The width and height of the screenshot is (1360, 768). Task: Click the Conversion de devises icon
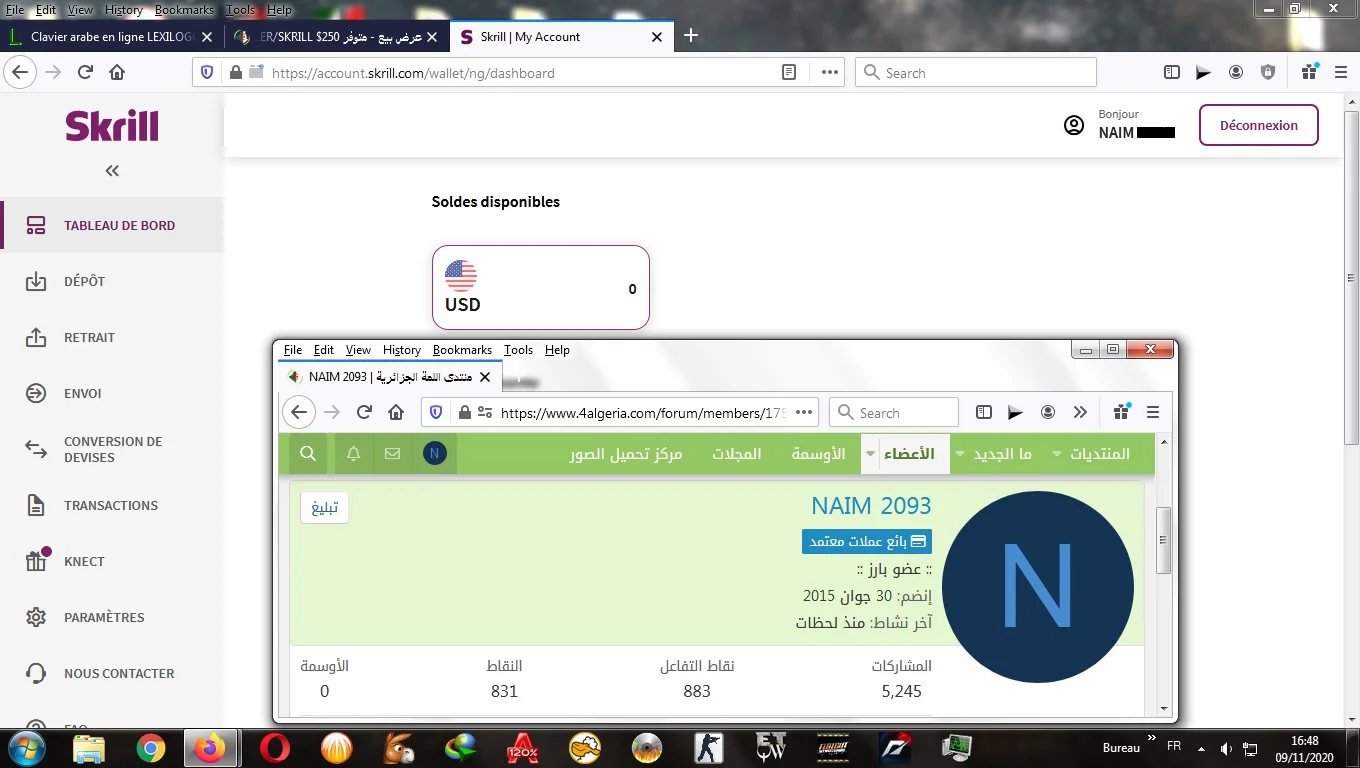point(36,450)
